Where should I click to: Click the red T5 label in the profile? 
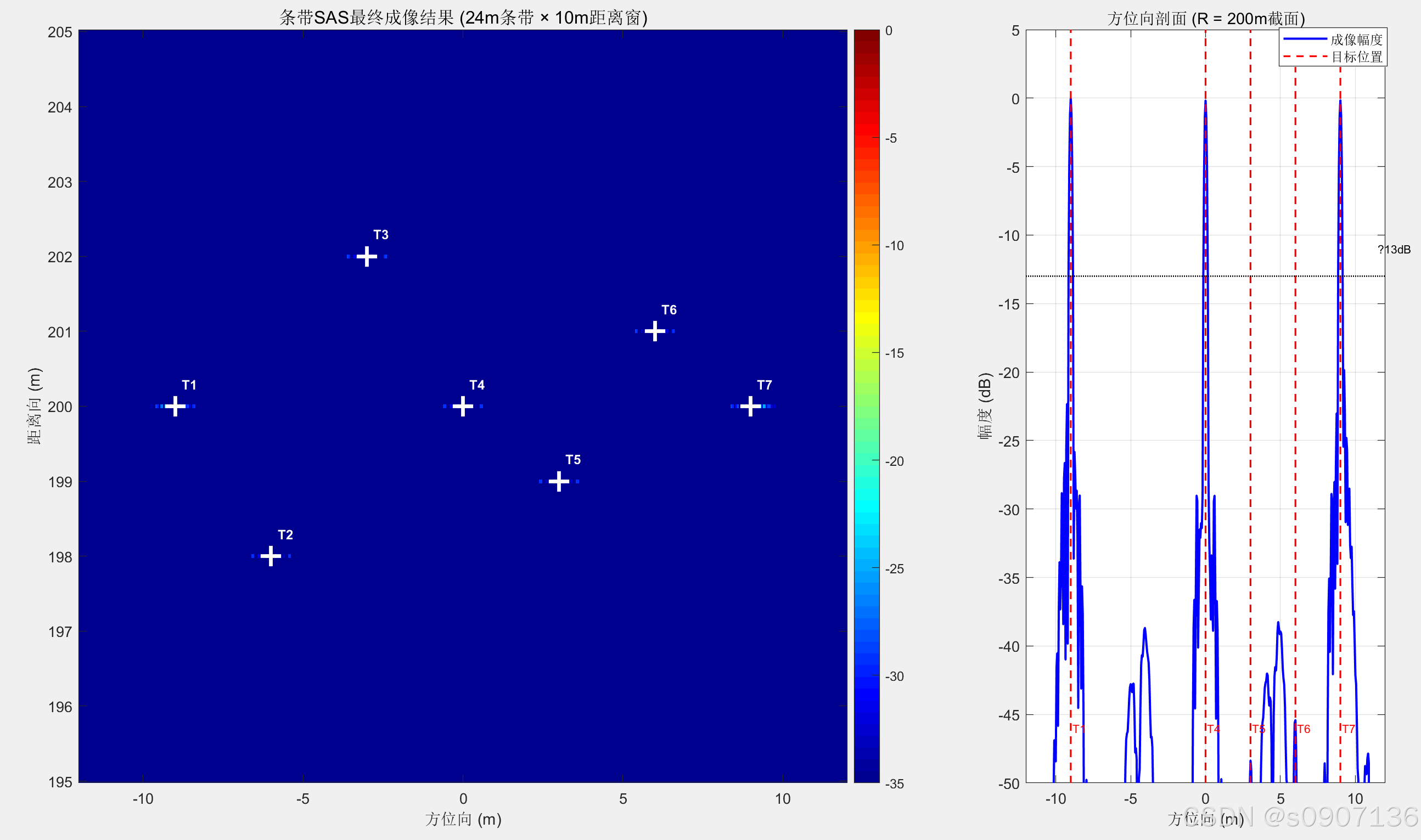pyautogui.click(x=1258, y=729)
